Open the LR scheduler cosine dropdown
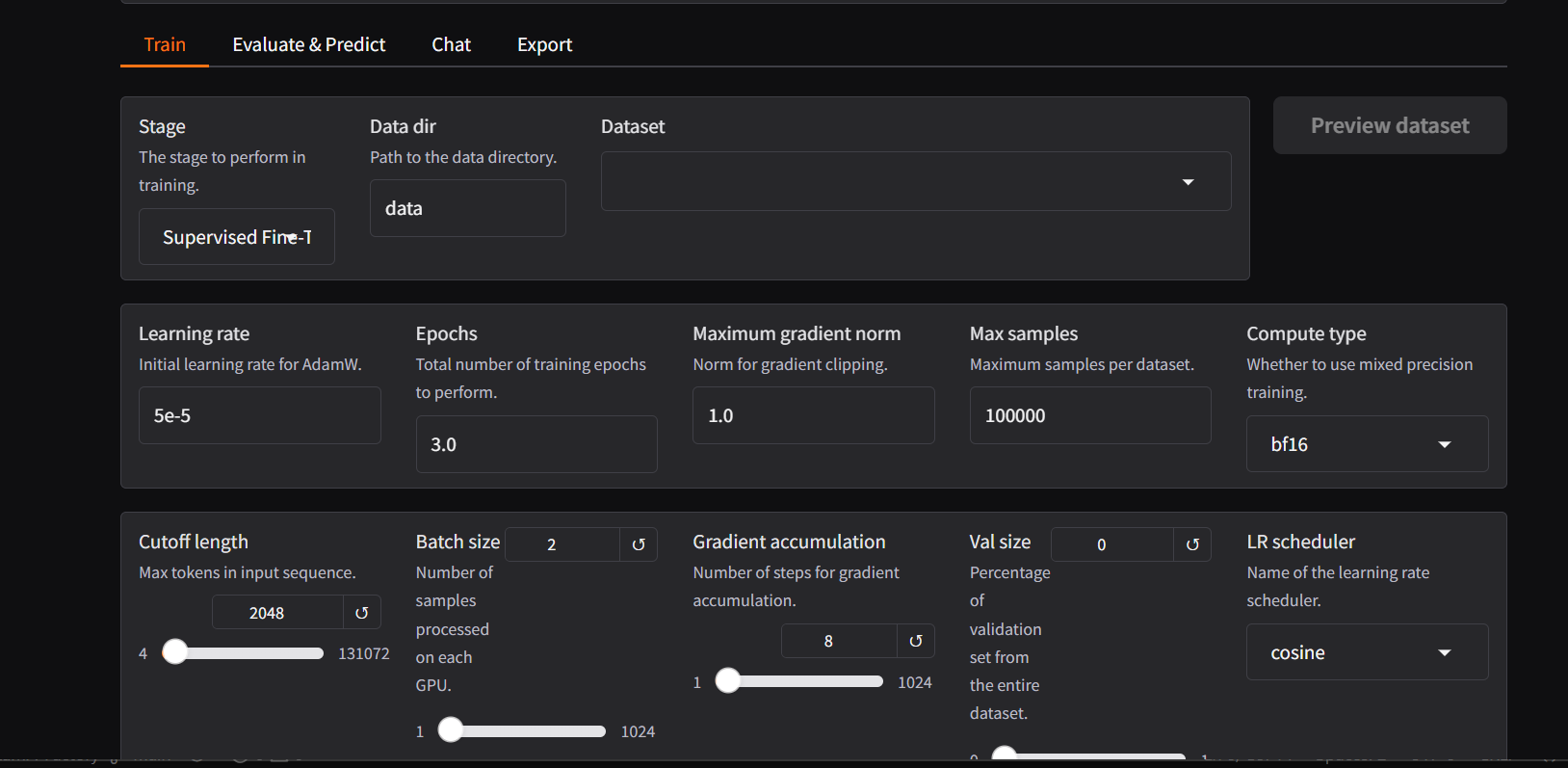This screenshot has height=768, width=1568. coord(1366,652)
